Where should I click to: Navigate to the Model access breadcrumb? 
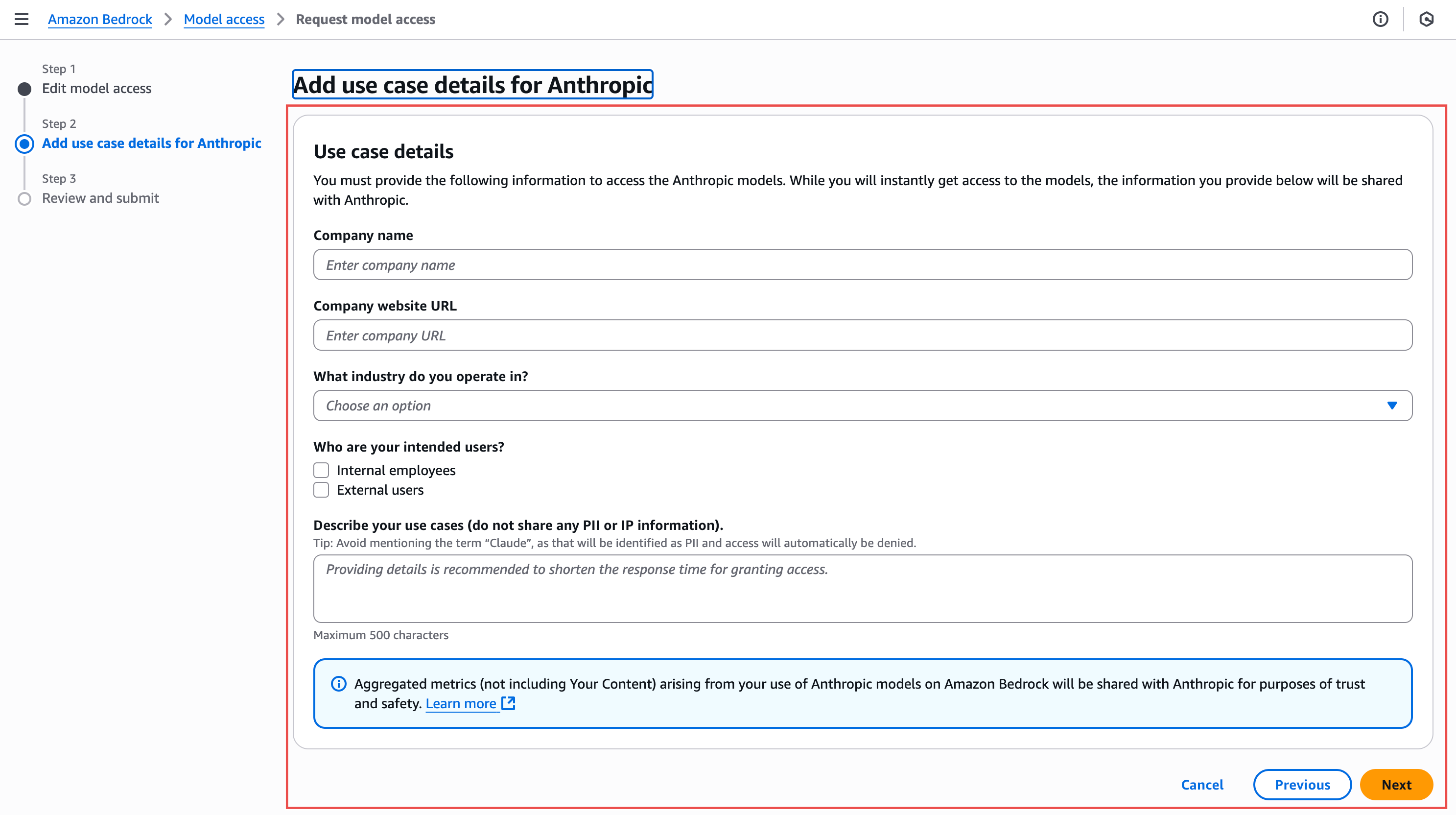click(x=224, y=19)
